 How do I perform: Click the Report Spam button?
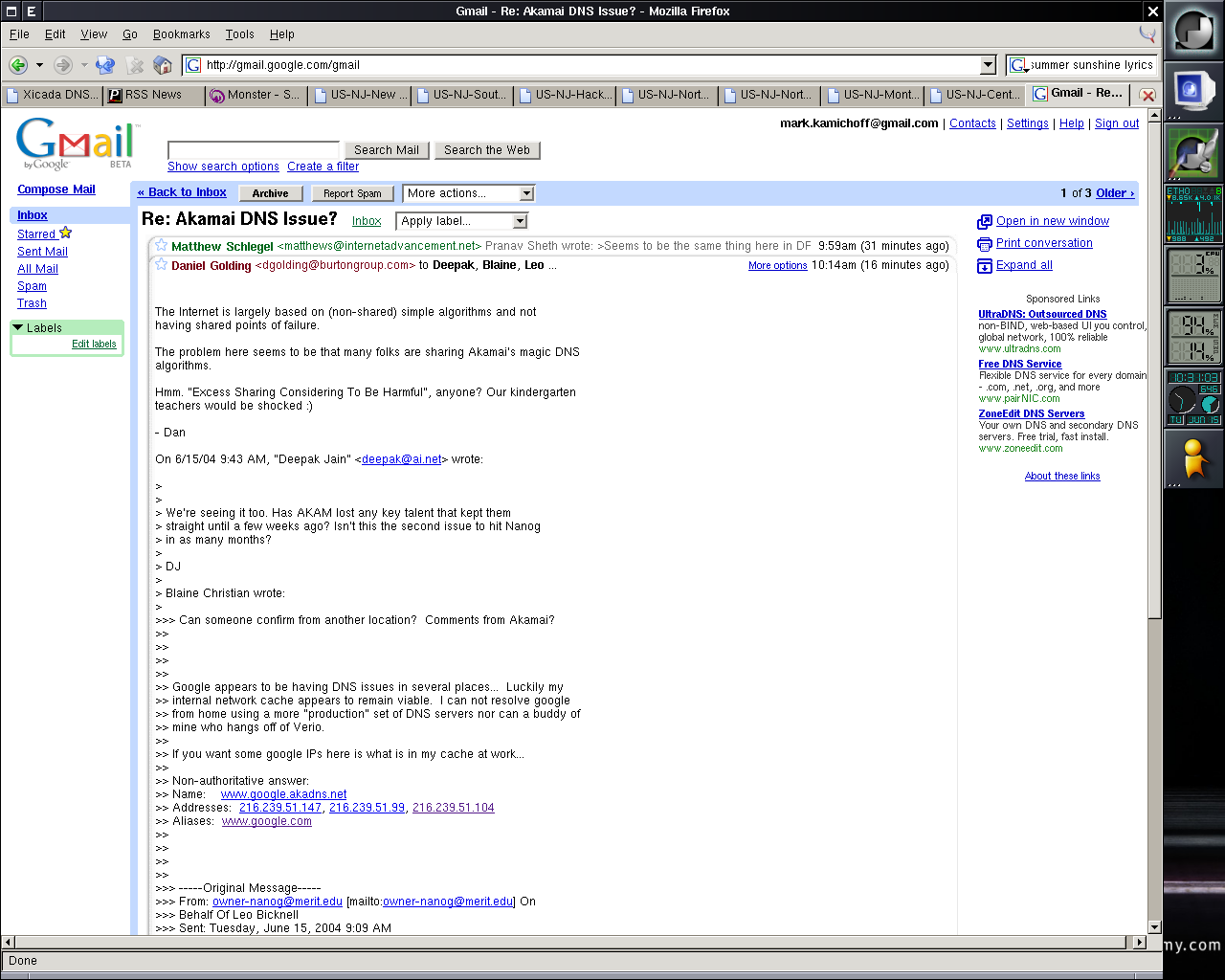pos(352,193)
